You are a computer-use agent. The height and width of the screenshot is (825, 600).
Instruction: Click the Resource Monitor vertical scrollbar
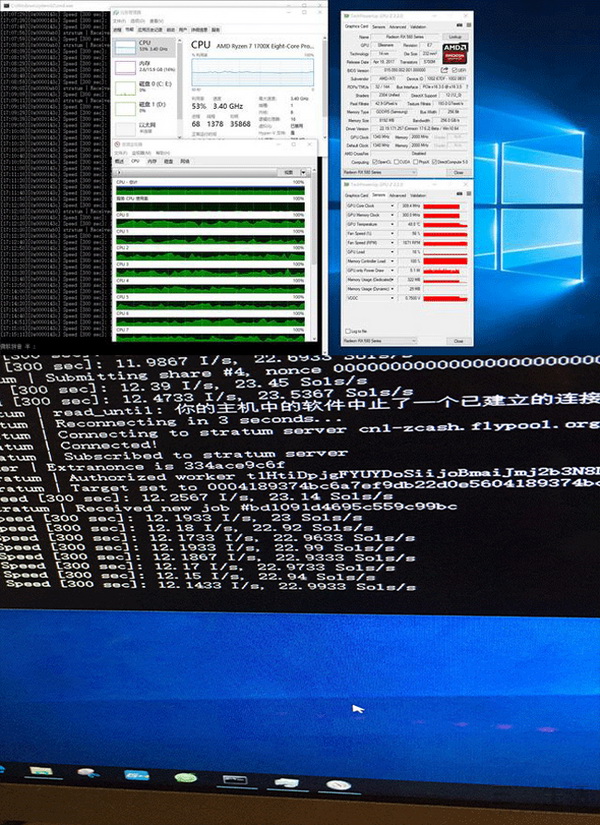(314, 255)
